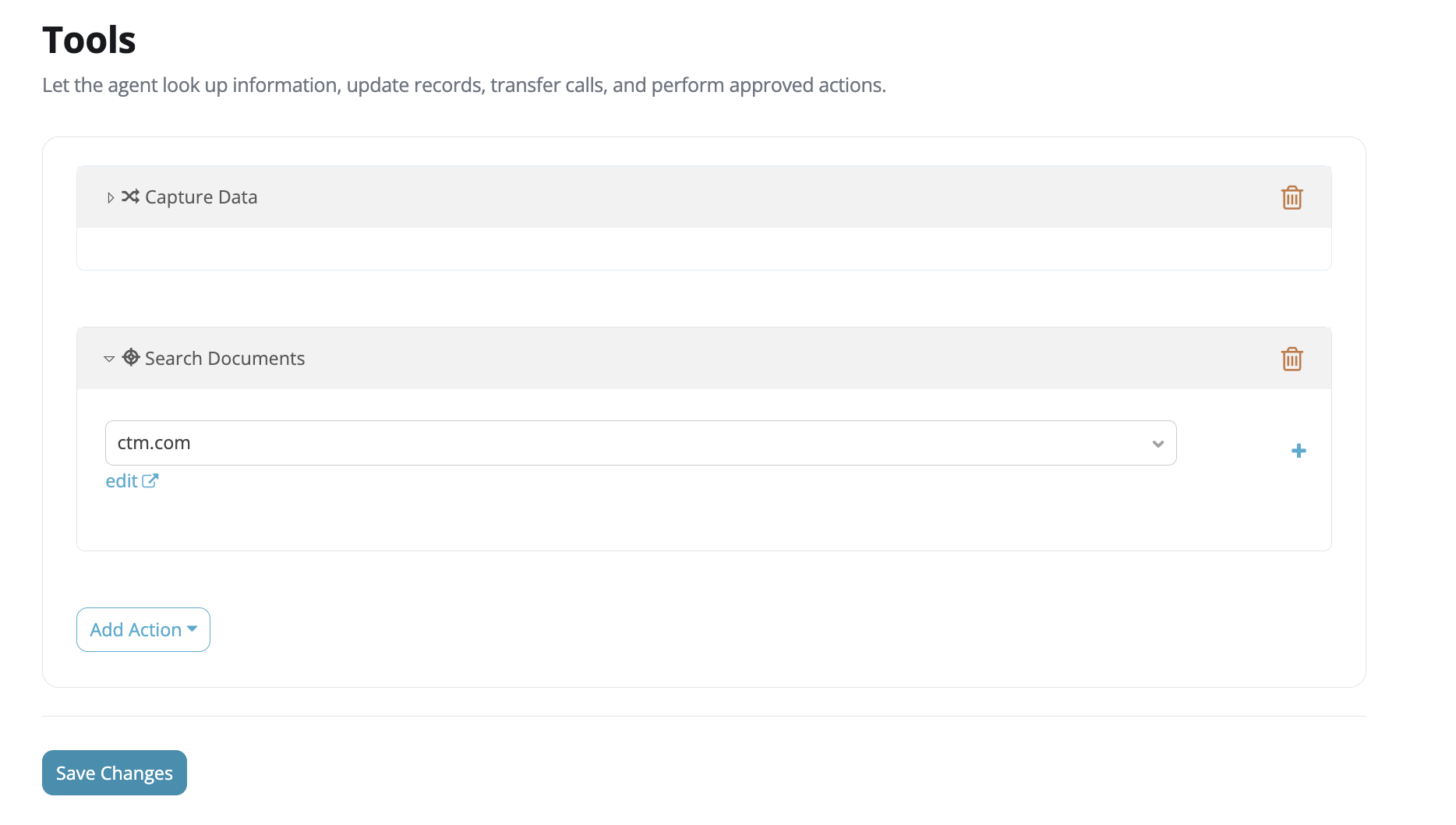Open the Add Action dropdown button
Image resolution: width=1456 pixels, height=825 pixels.
coord(143,629)
